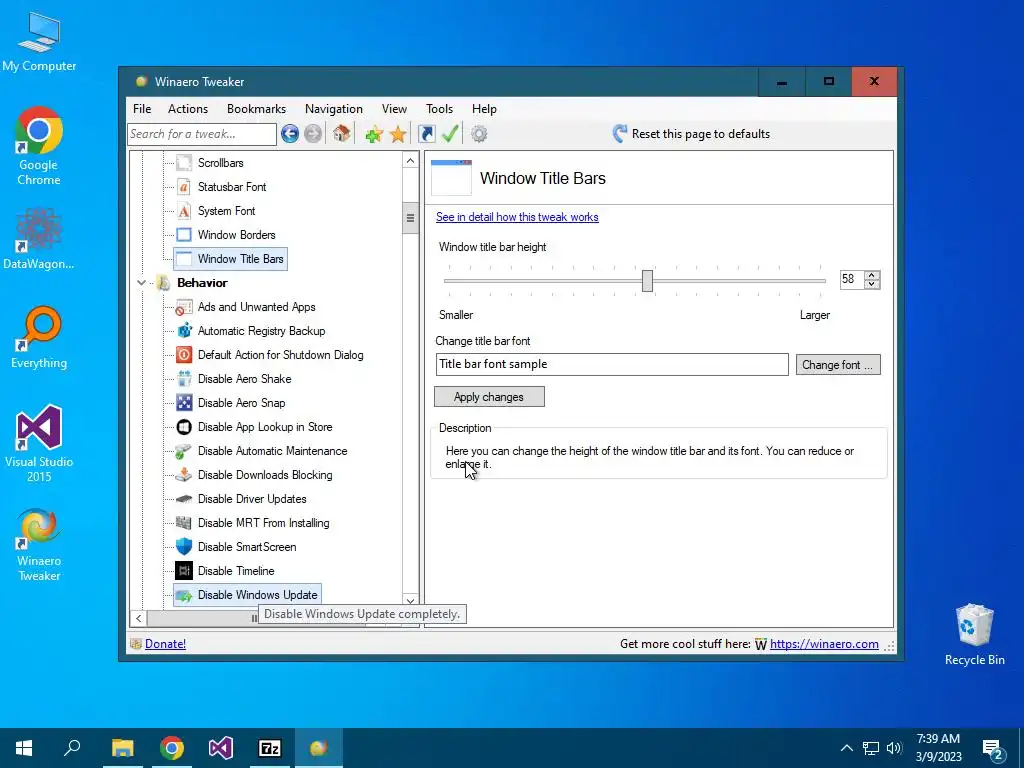Click Default Action for Shutdown Dialog icon
The image size is (1024, 768).
(184, 355)
